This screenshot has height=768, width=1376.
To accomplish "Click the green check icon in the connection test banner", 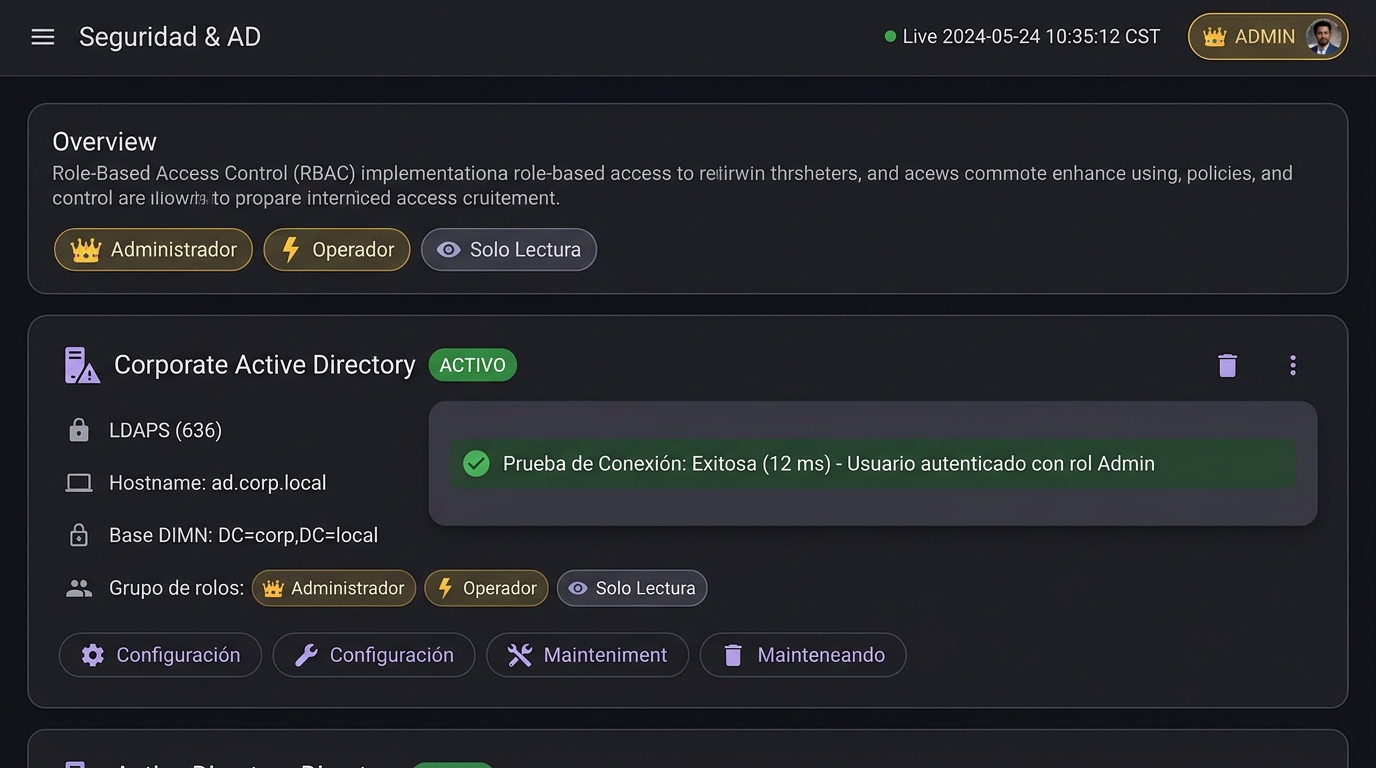I will point(477,464).
